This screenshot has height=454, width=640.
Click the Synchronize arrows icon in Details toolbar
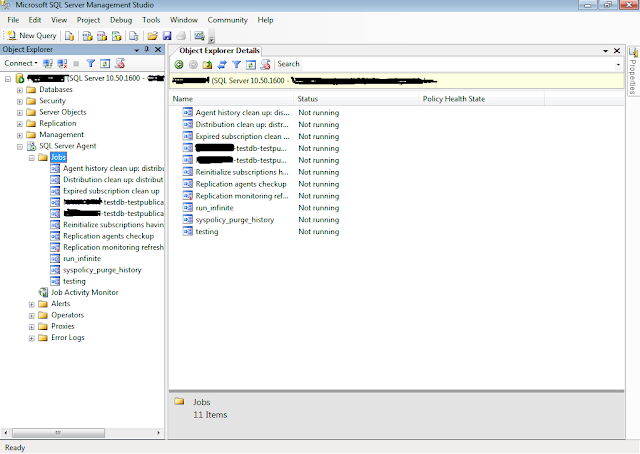tap(222, 65)
